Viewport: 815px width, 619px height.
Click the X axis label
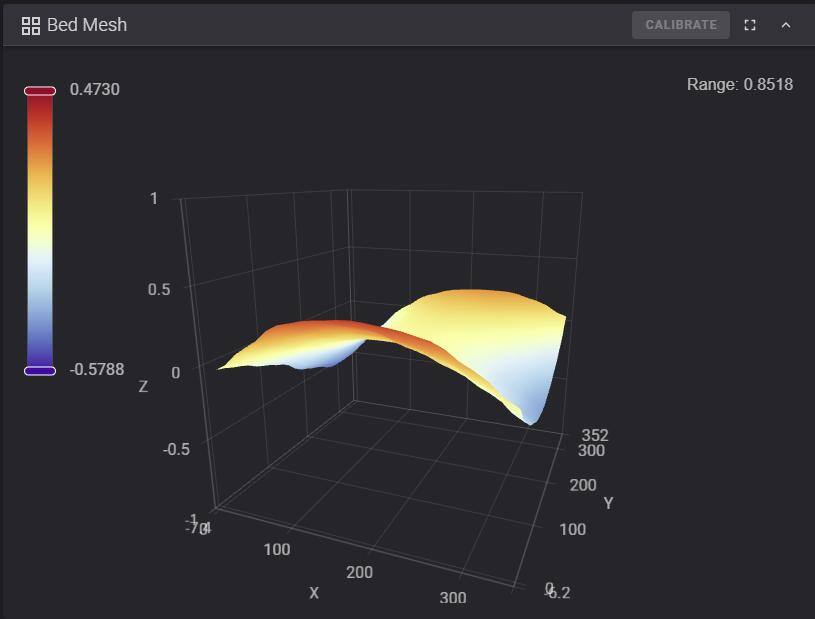(314, 593)
